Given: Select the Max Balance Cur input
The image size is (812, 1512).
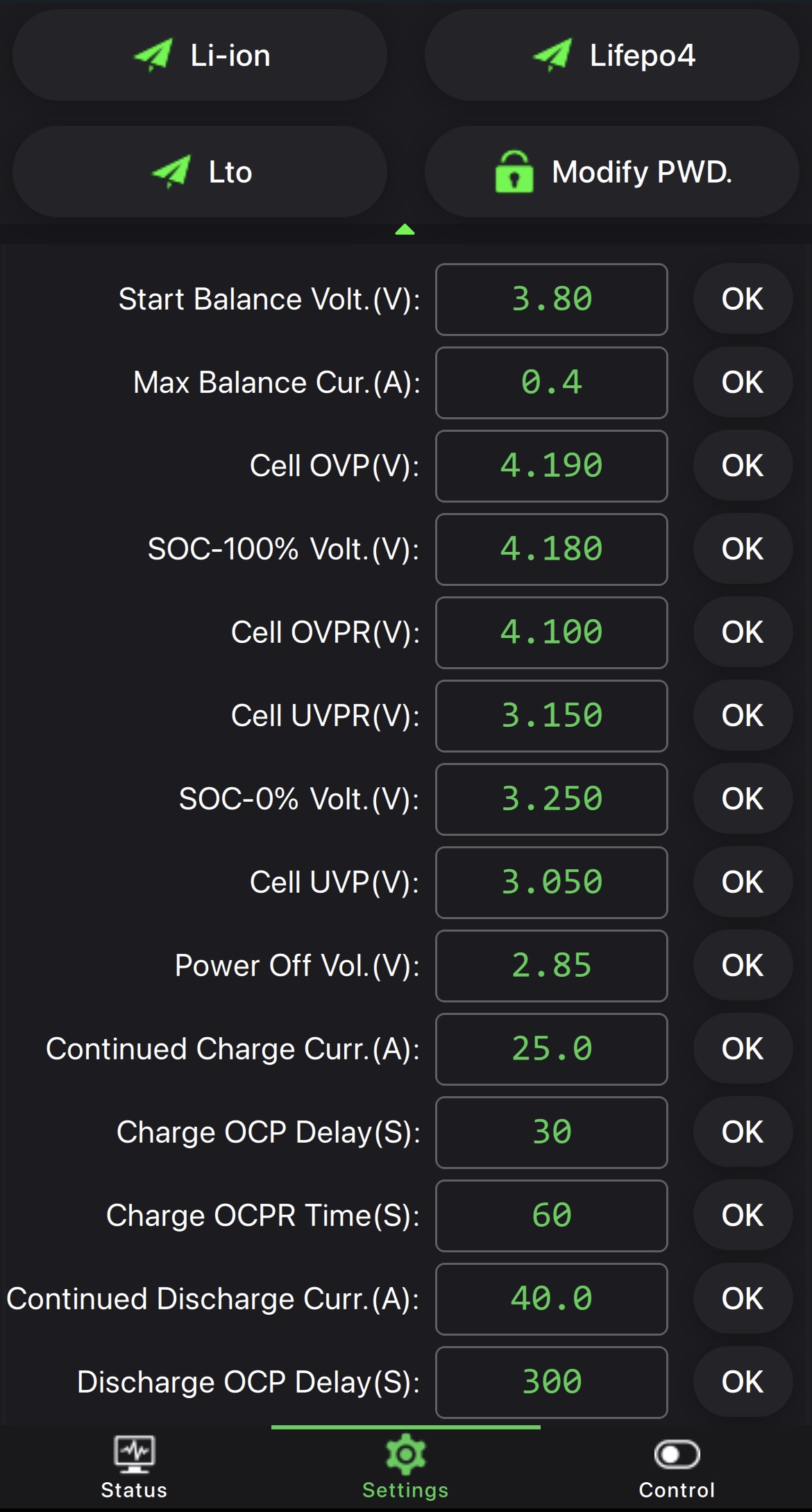Looking at the screenshot, I should click(x=552, y=383).
